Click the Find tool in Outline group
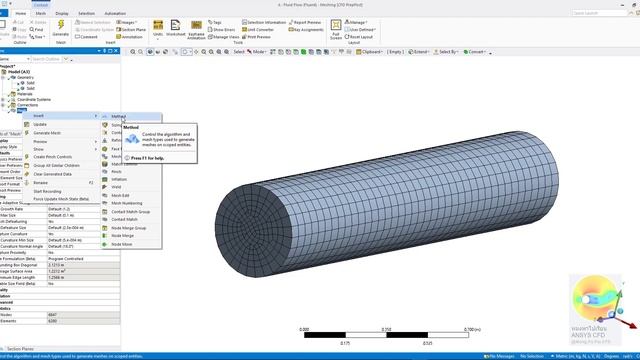The image size is (640, 360). (x=36, y=29)
